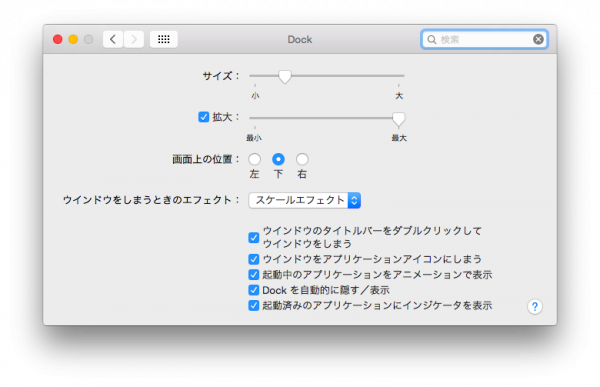The height and width of the screenshot is (387, 600).
Task: Click the 拡大 magnification slider thumb
Action: (398, 119)
